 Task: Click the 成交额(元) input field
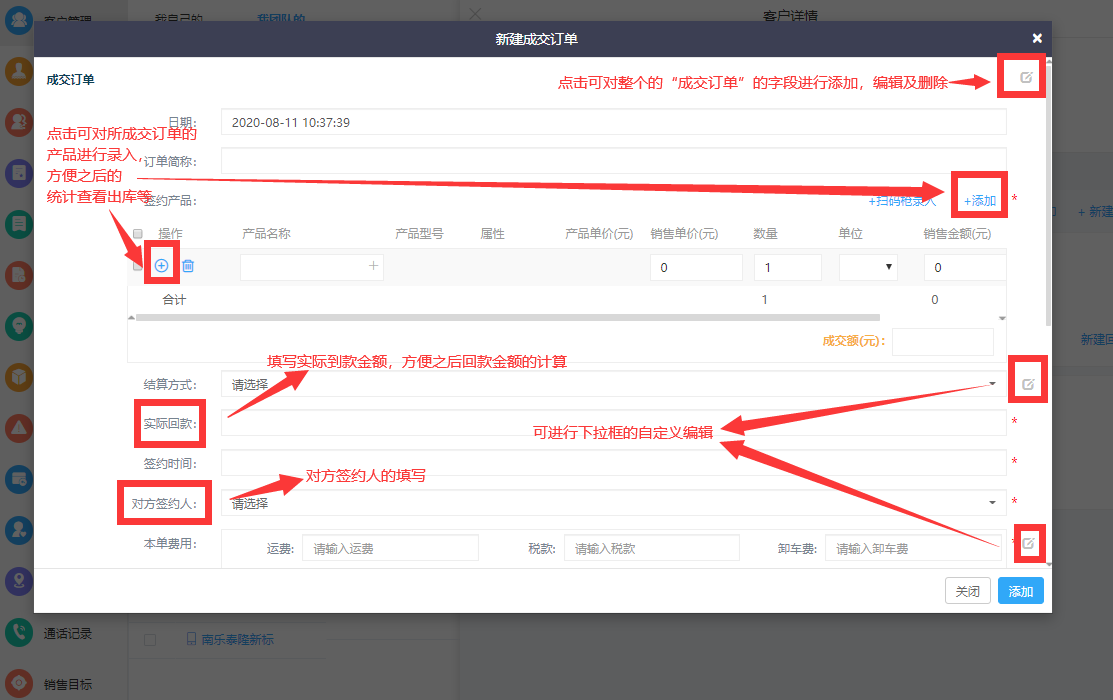[943, 341]
